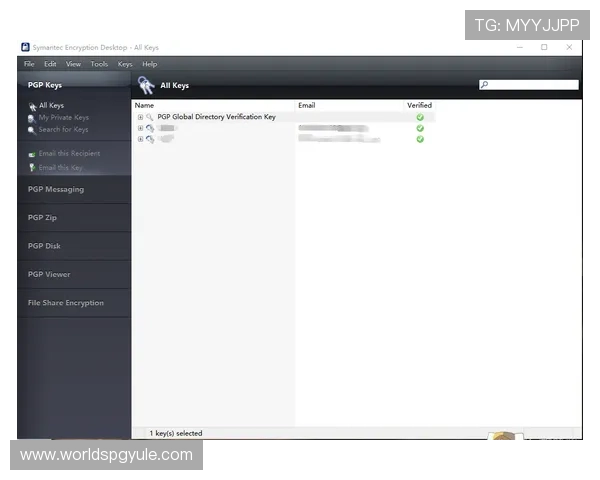Click the Email this Recipient icon
The image size is (600, 480).
coord(32,154)
